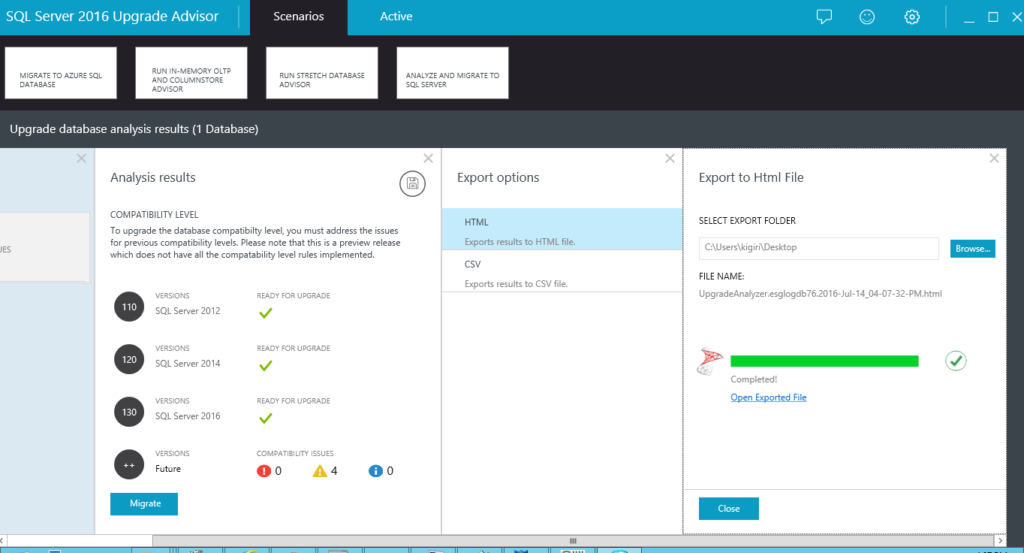Click the SQL Server 2014 green checkmark
The image size is (1024, 553).
pos(265,366)
